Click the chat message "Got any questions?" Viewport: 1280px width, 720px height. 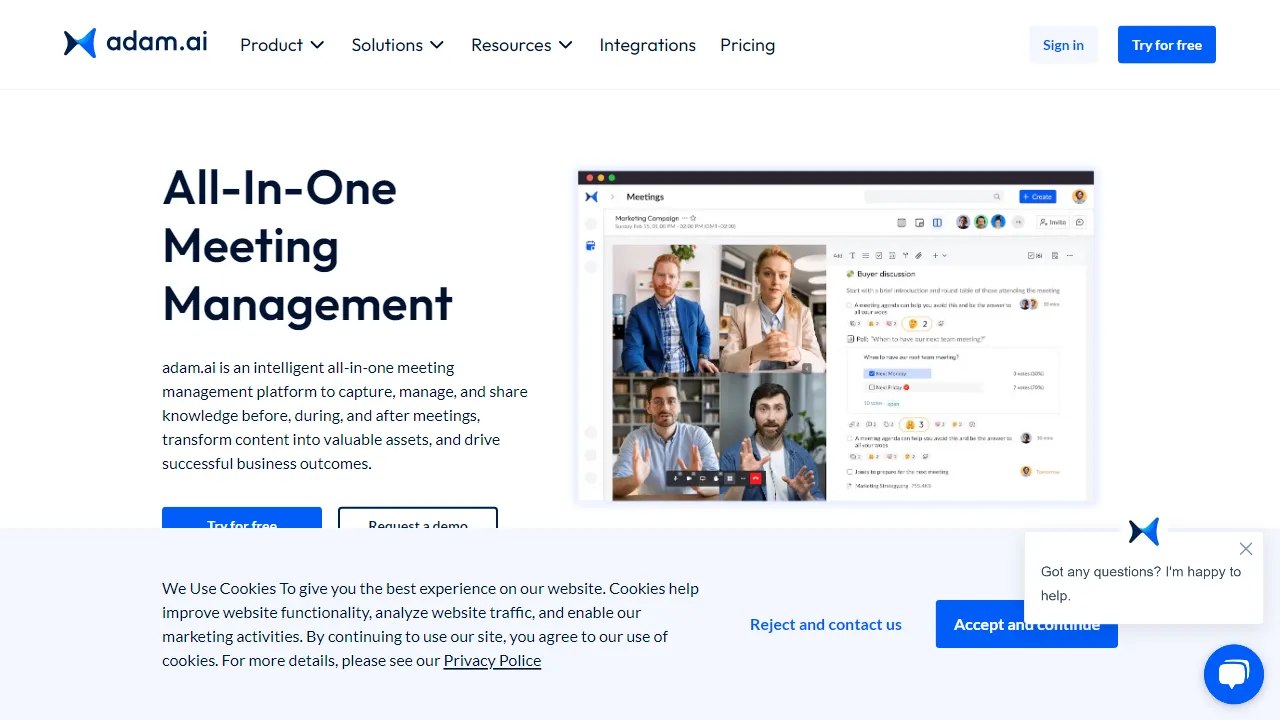click(x=1141, y=583)
